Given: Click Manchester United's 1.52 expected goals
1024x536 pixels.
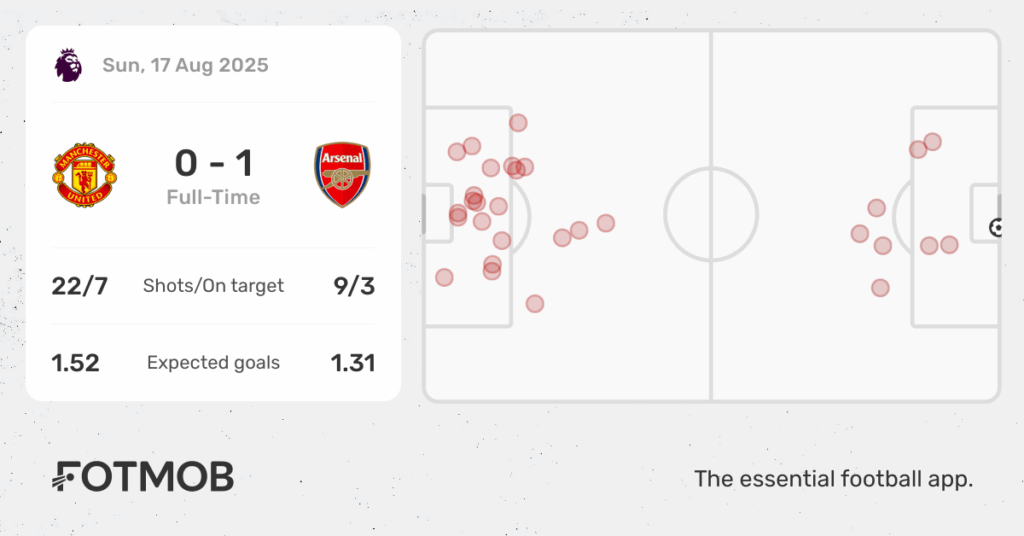Looking at the screenshot, I should tap(76, 363).
